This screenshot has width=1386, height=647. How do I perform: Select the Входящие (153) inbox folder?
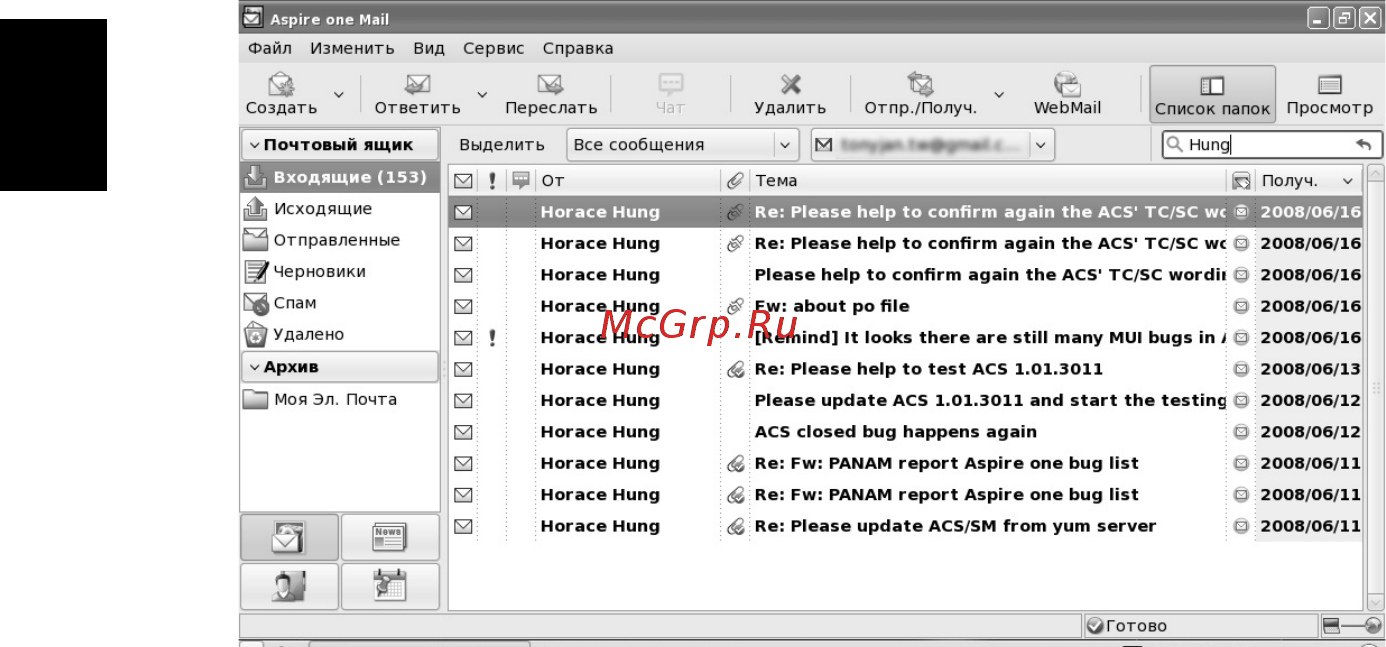tap(339, 177)
